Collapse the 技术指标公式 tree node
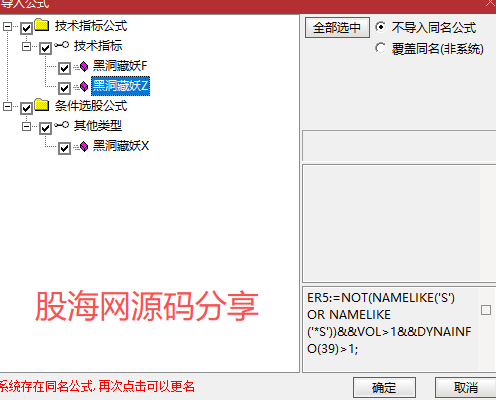 (x=7, y=27)
